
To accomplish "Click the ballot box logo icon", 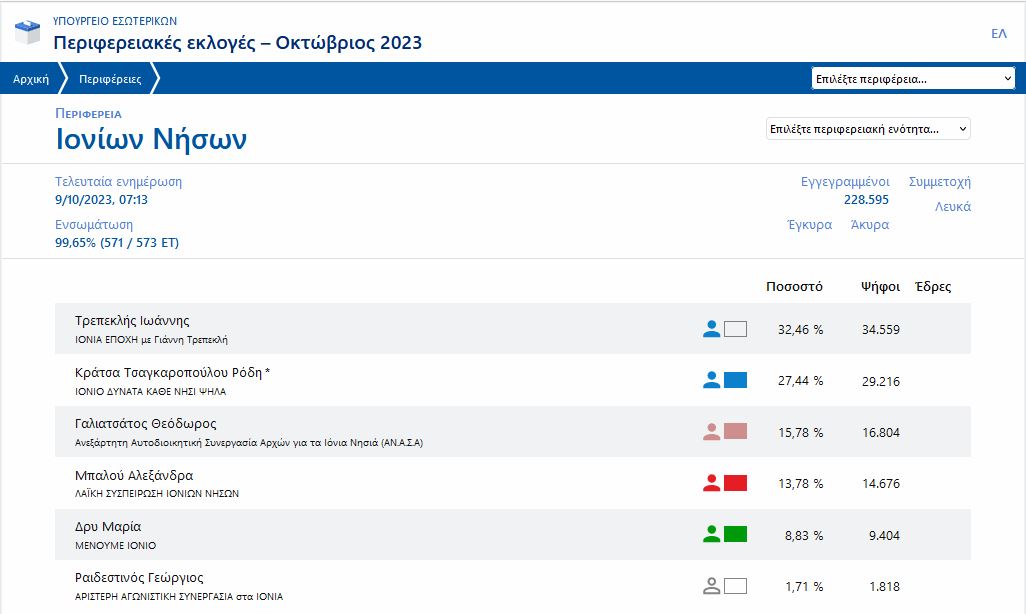I will click(x=28, y=33).
